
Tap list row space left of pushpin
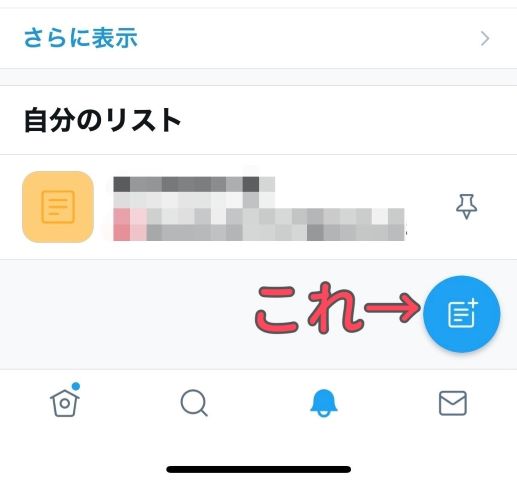[430, 207]
